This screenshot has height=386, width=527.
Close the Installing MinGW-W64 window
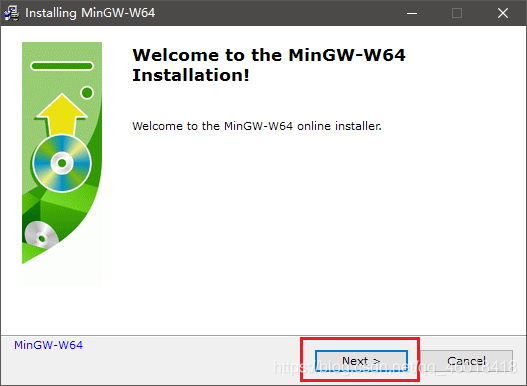click(x=503, y=13)
